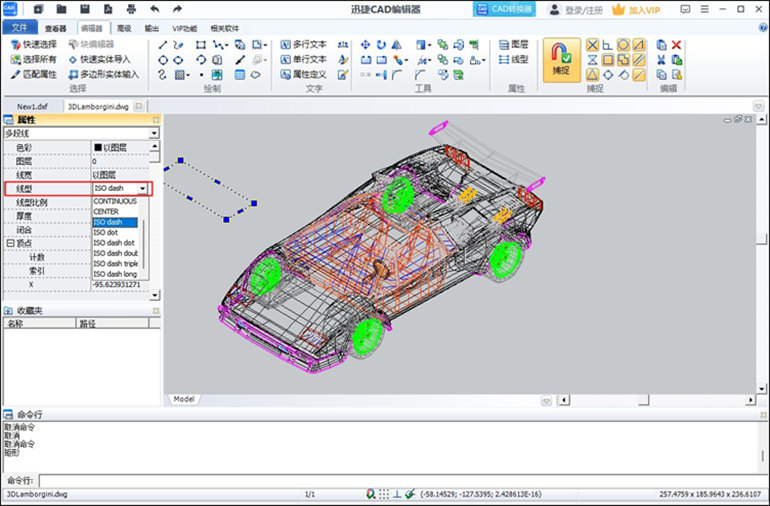Image resolution: width=770 pixels, height=506 pixels.
Task: Click Select All (选择所有)
Action: point(34,59)
